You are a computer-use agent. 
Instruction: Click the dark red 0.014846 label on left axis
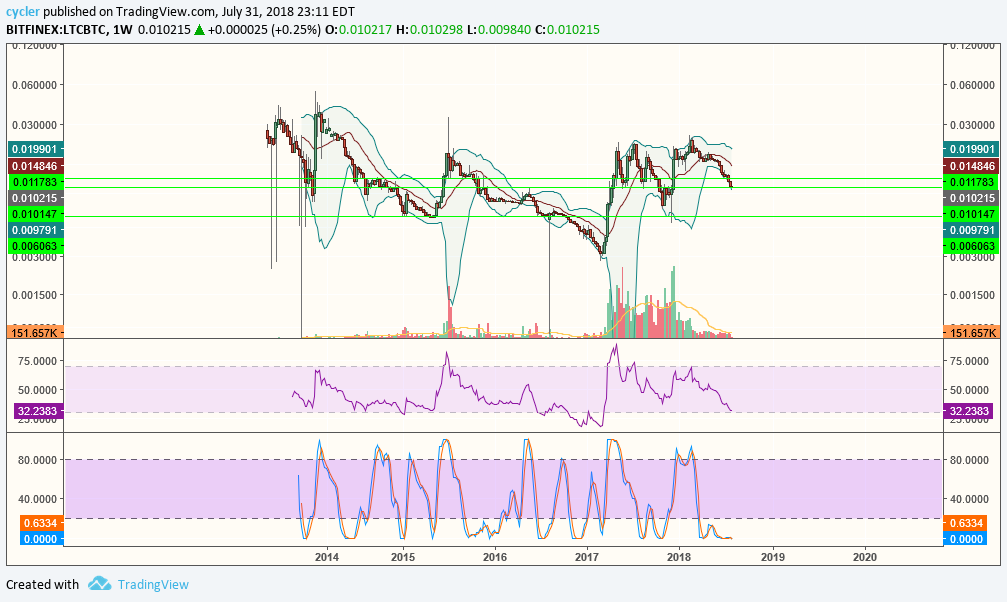tap(36, 166)
